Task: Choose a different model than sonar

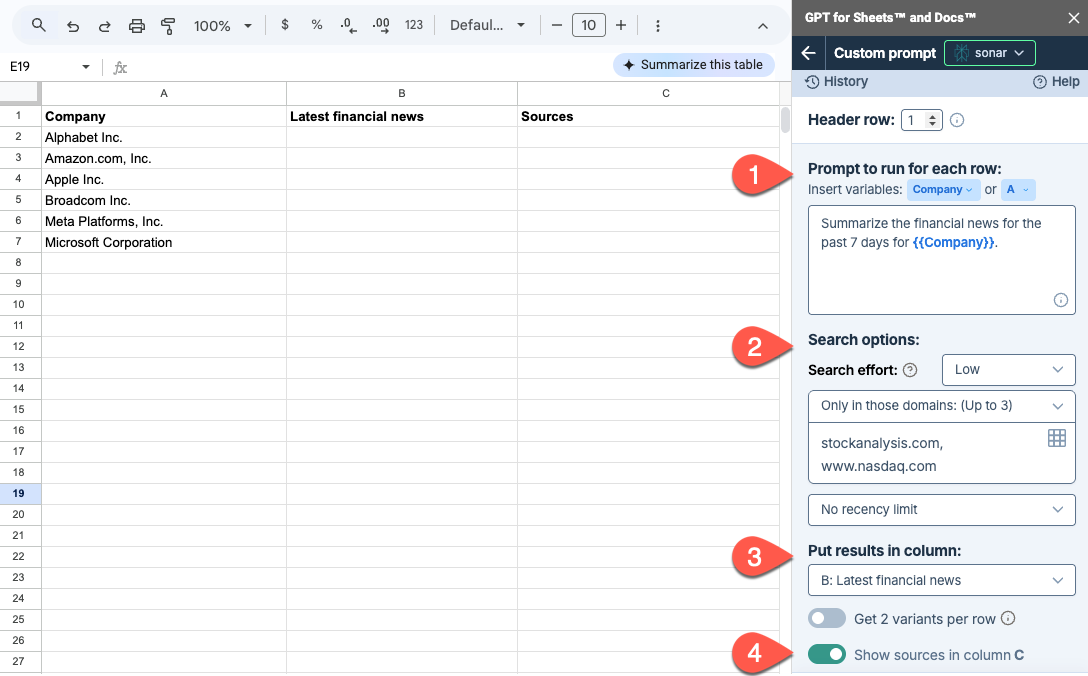Action: (989, 53)
